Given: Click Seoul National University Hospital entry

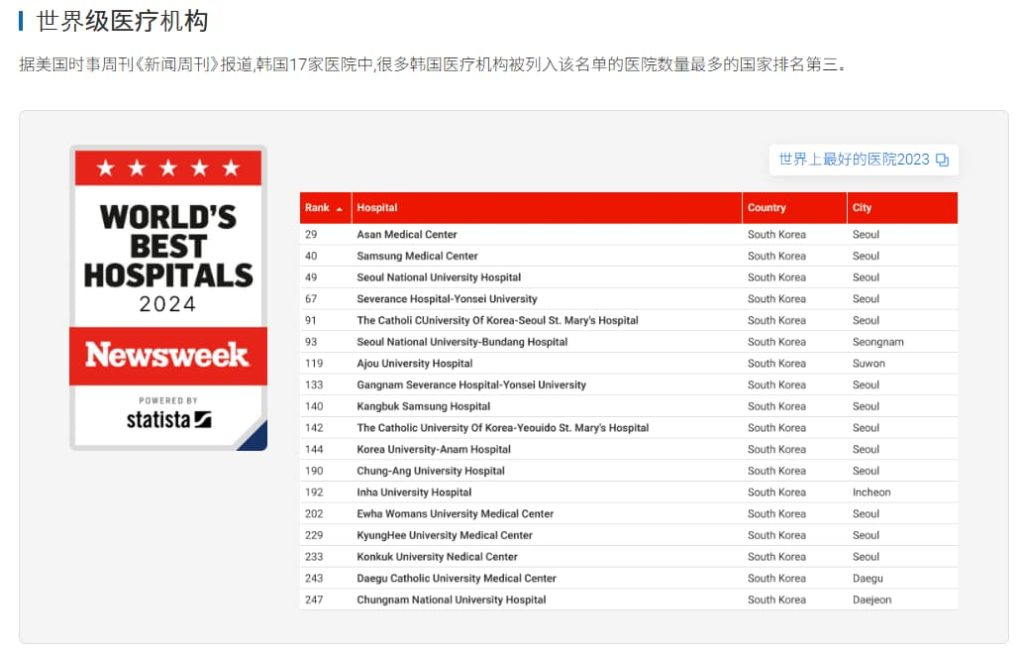Looking at the screenshot, I should click(439, 278).
